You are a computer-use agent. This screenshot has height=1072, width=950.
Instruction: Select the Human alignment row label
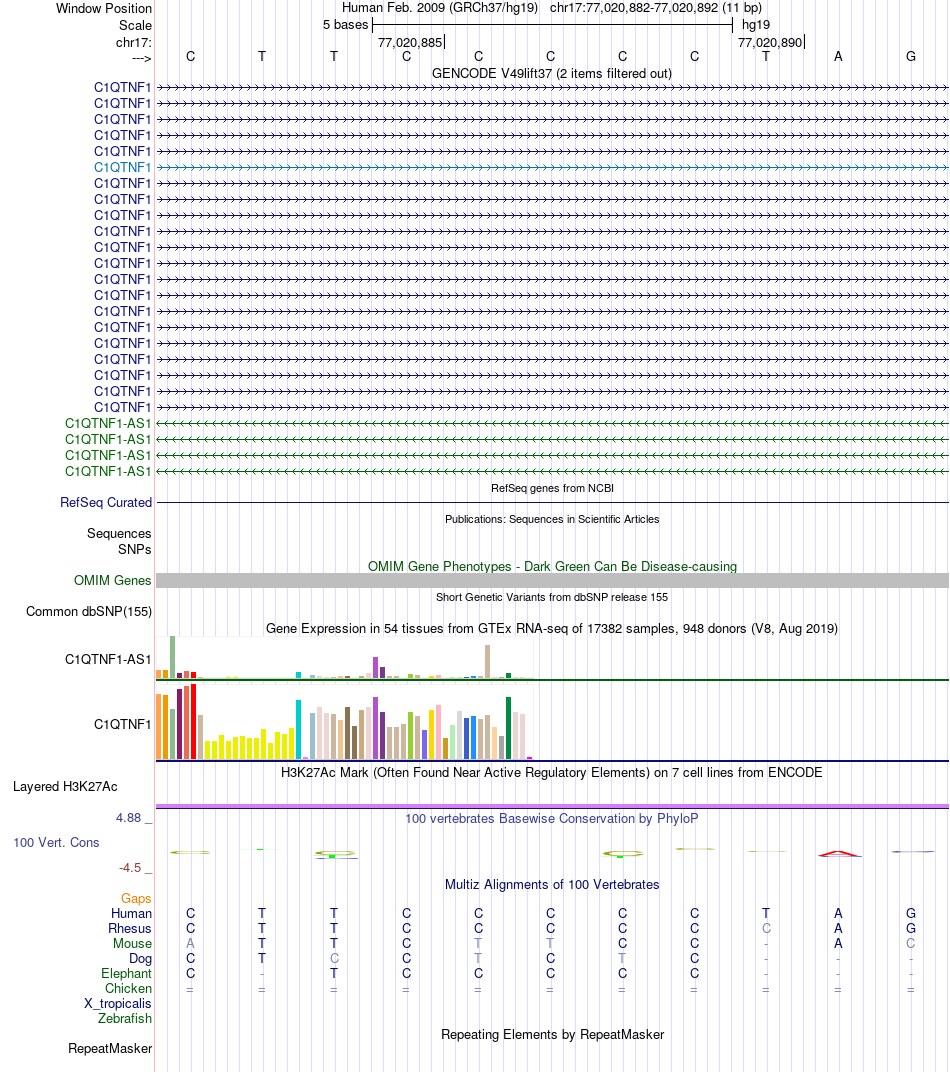(x=131, y=913)
